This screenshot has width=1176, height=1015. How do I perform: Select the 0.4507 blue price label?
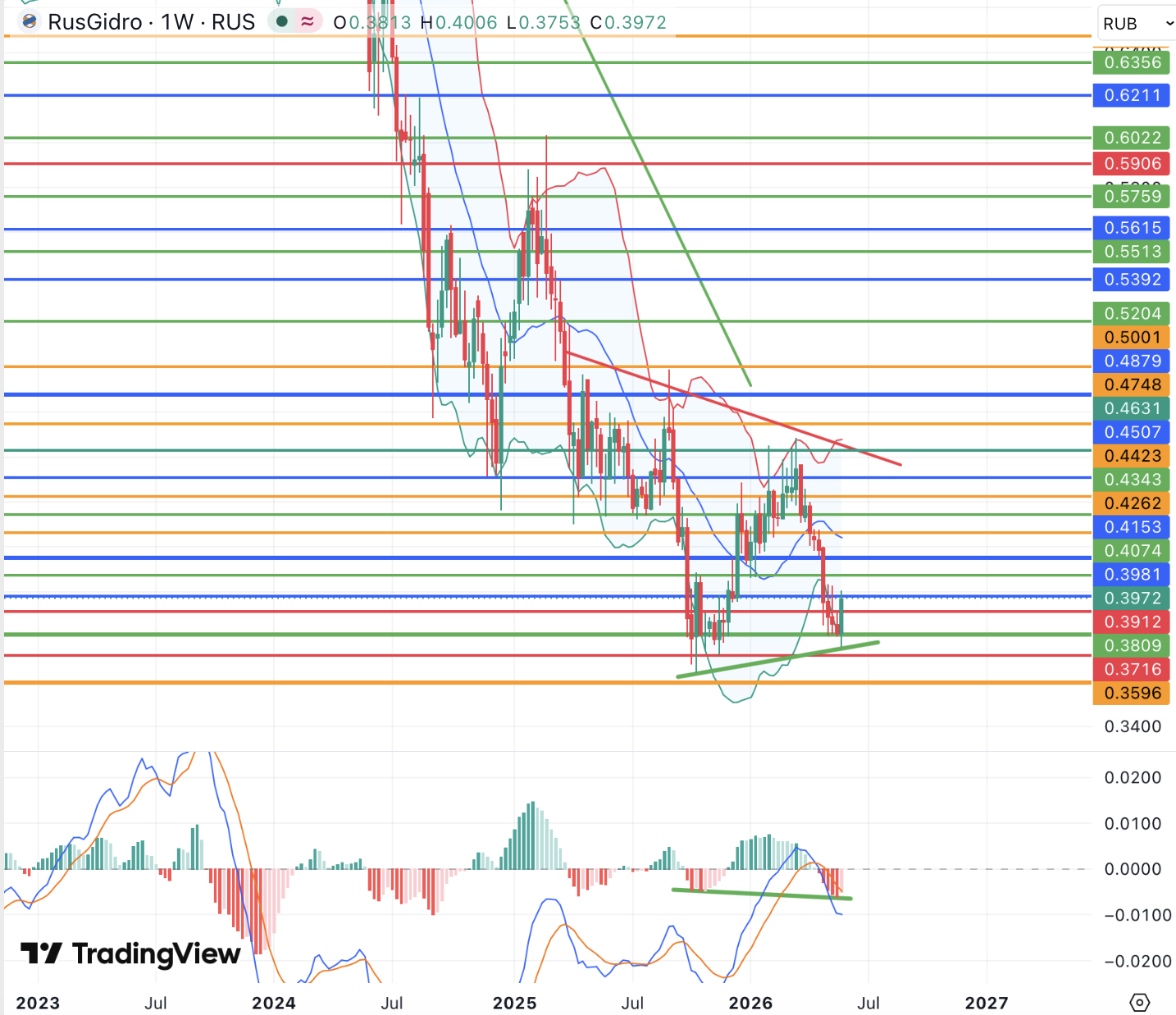pyautogui.click(x=1133, y=432)
